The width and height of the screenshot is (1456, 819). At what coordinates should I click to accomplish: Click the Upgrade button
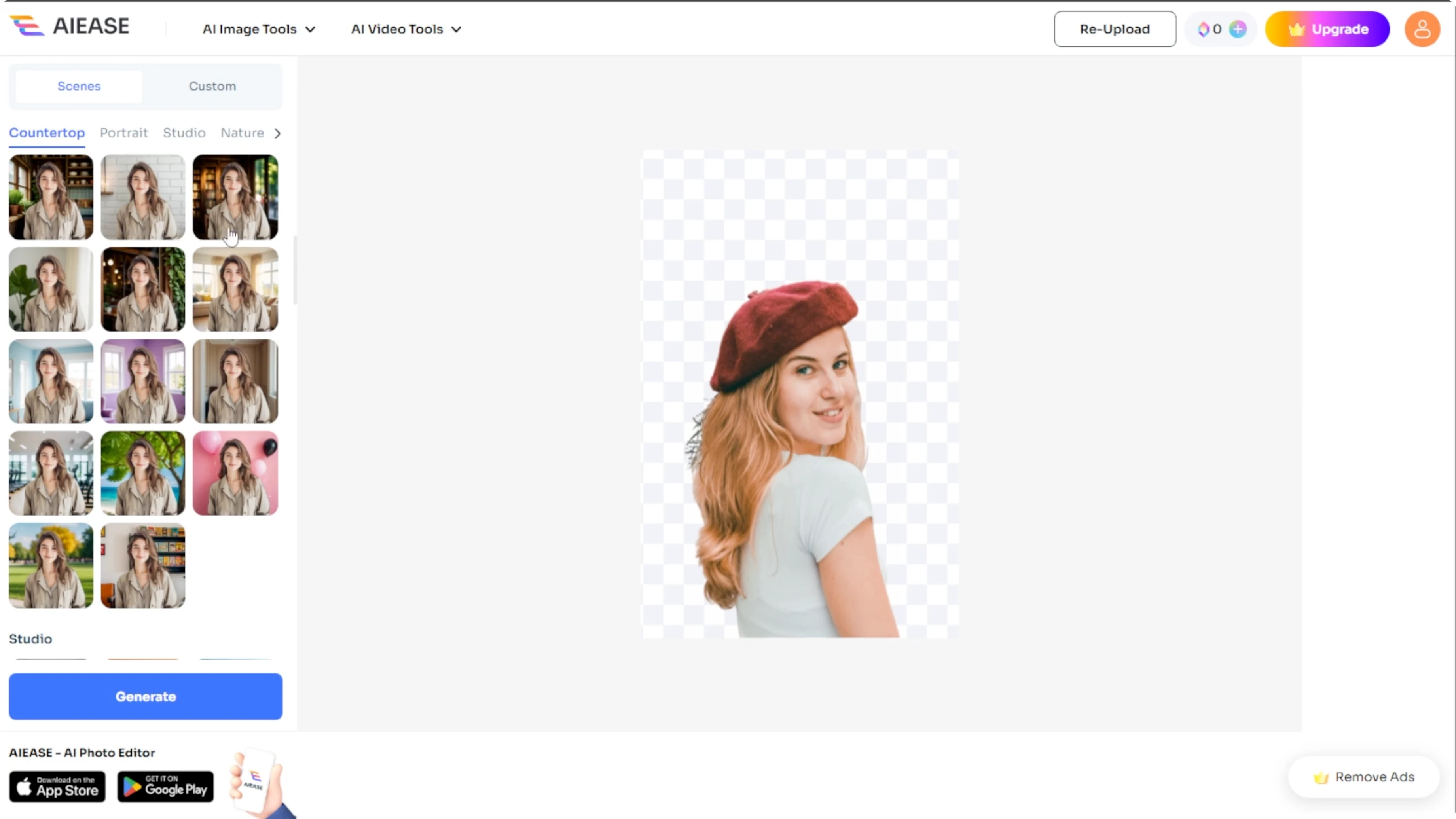coord(1327,29)
